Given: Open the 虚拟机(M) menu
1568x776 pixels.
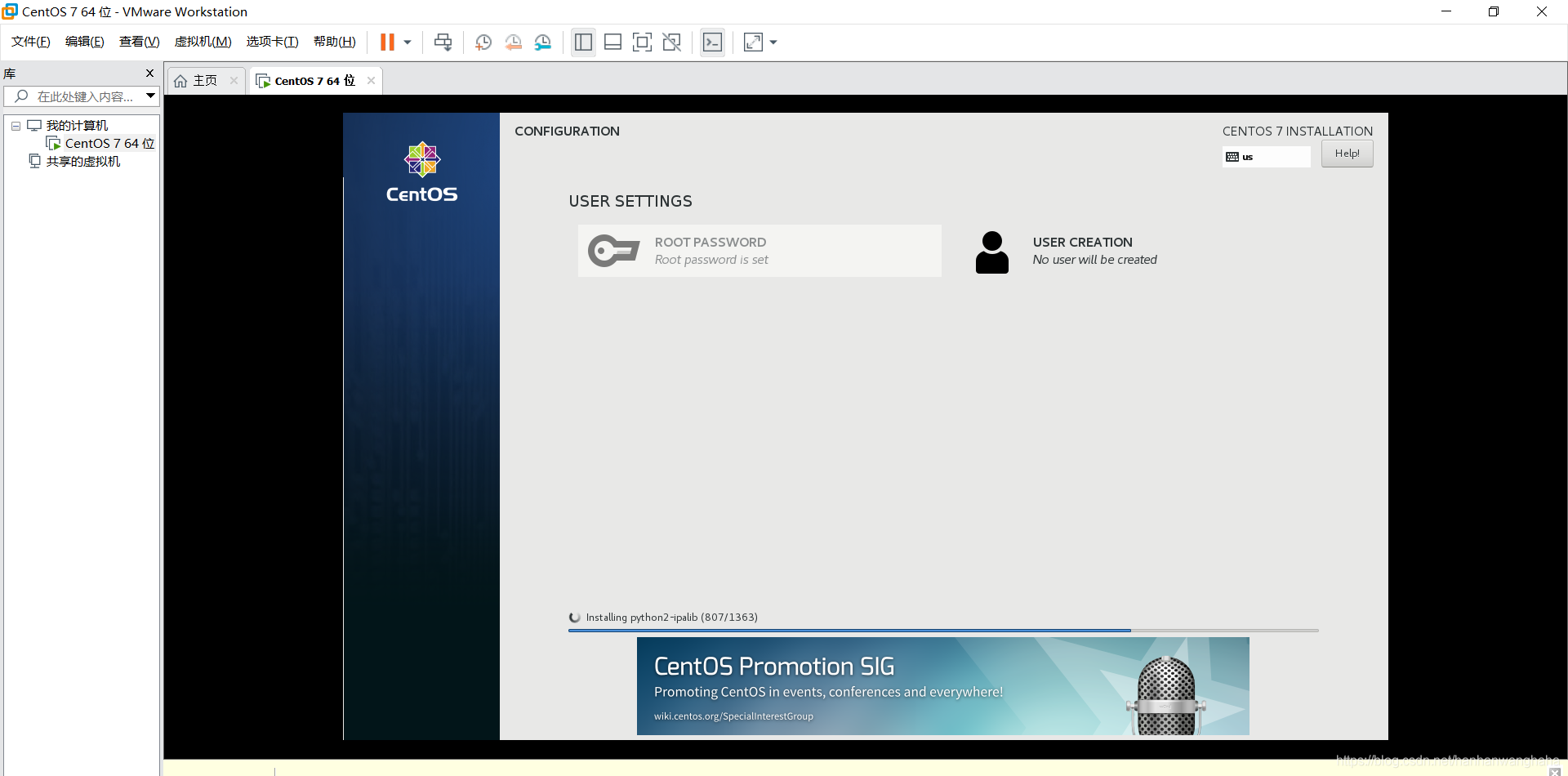Looking at the screenshot, I should tap(203, 42).
